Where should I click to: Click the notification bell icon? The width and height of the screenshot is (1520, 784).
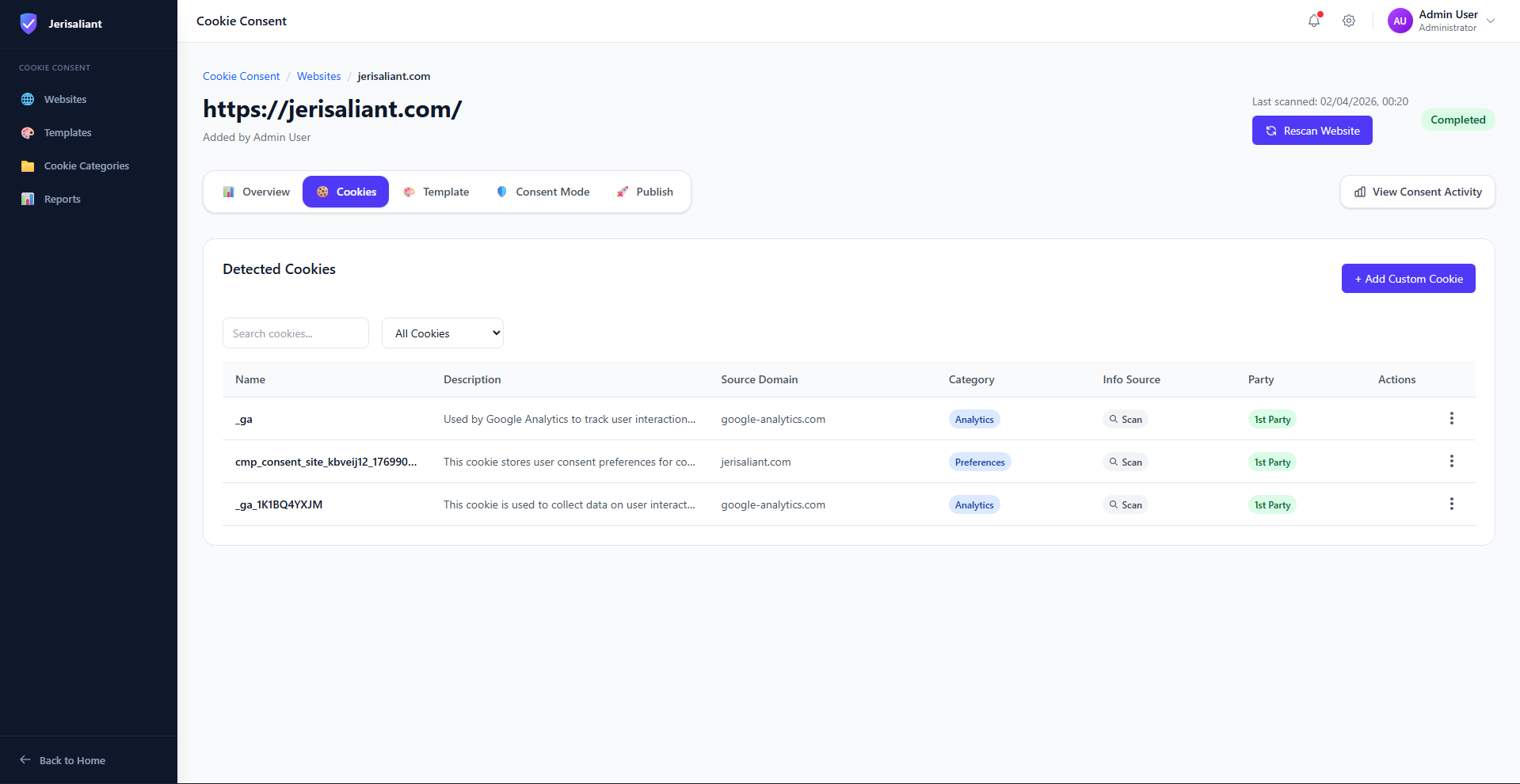tap(1314, 21)
